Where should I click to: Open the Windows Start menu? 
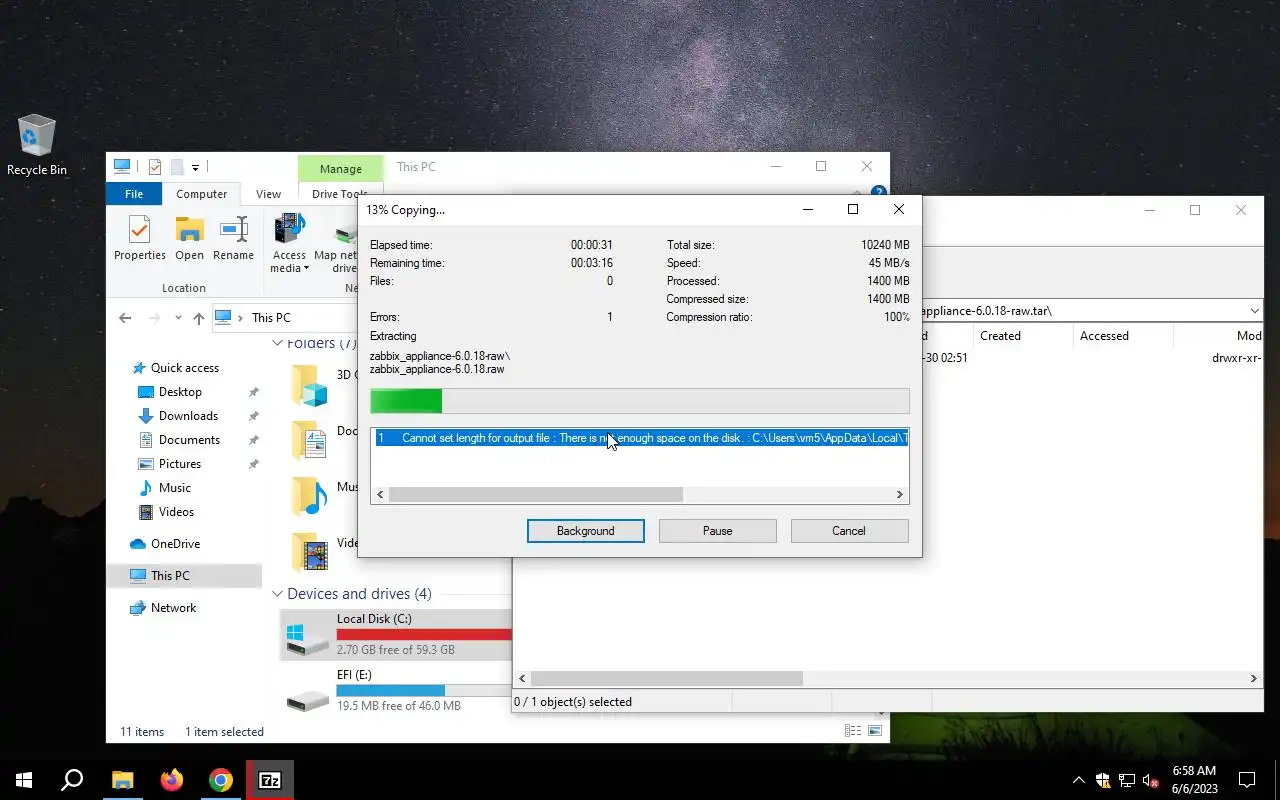(24, 780)
